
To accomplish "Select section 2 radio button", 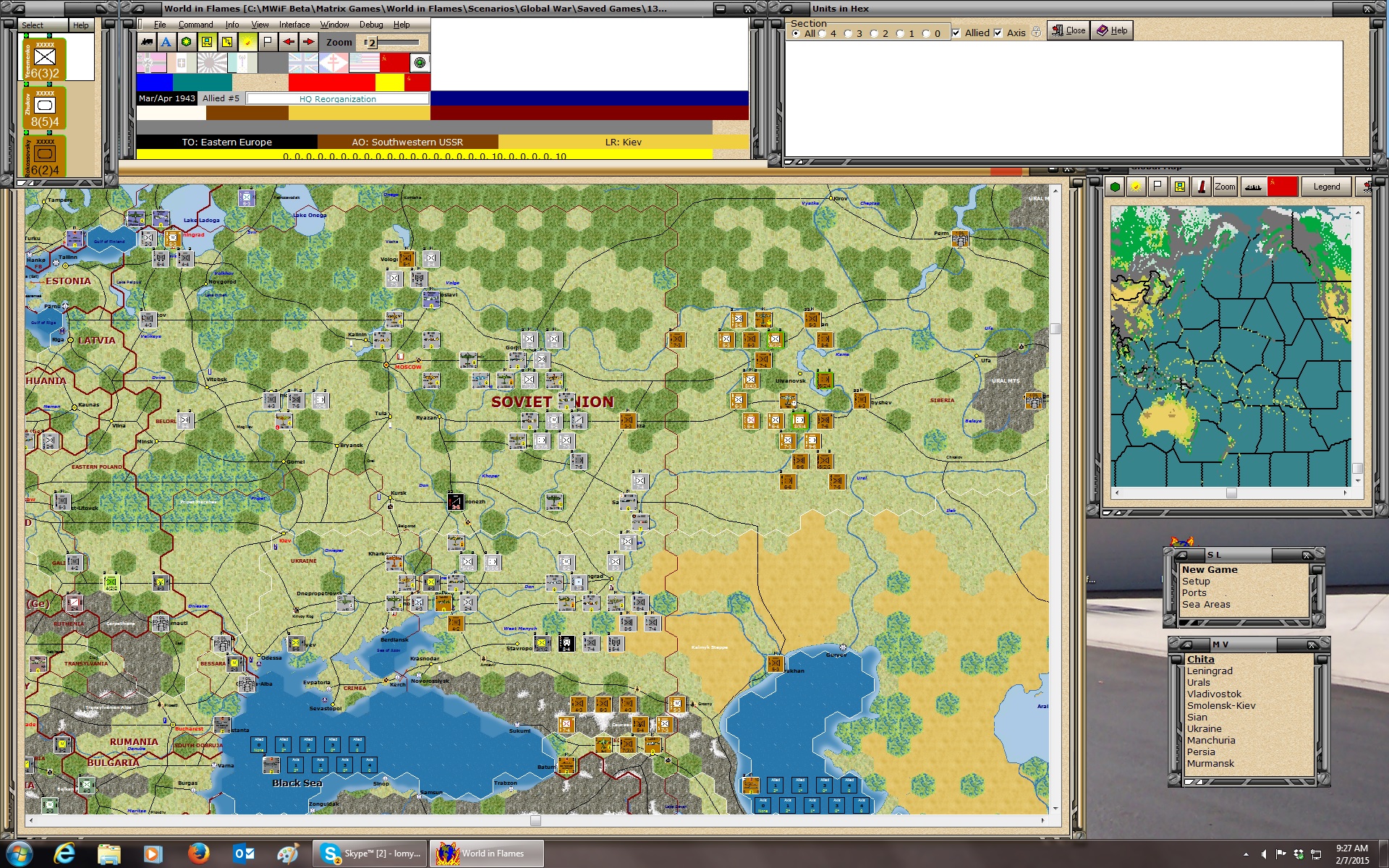I will point(874,33).
